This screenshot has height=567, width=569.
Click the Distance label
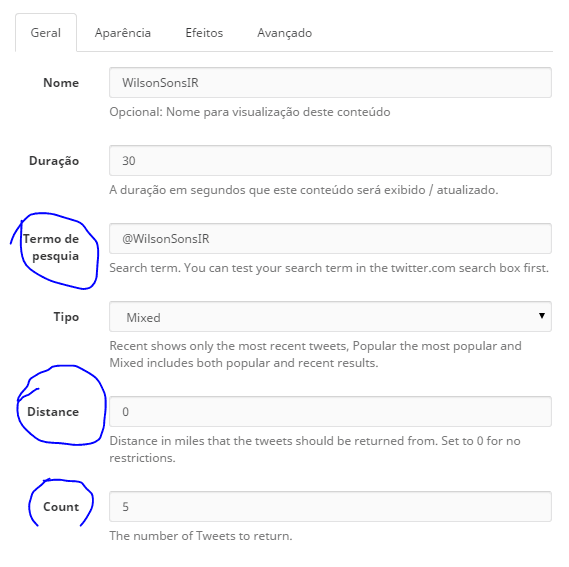53,412
